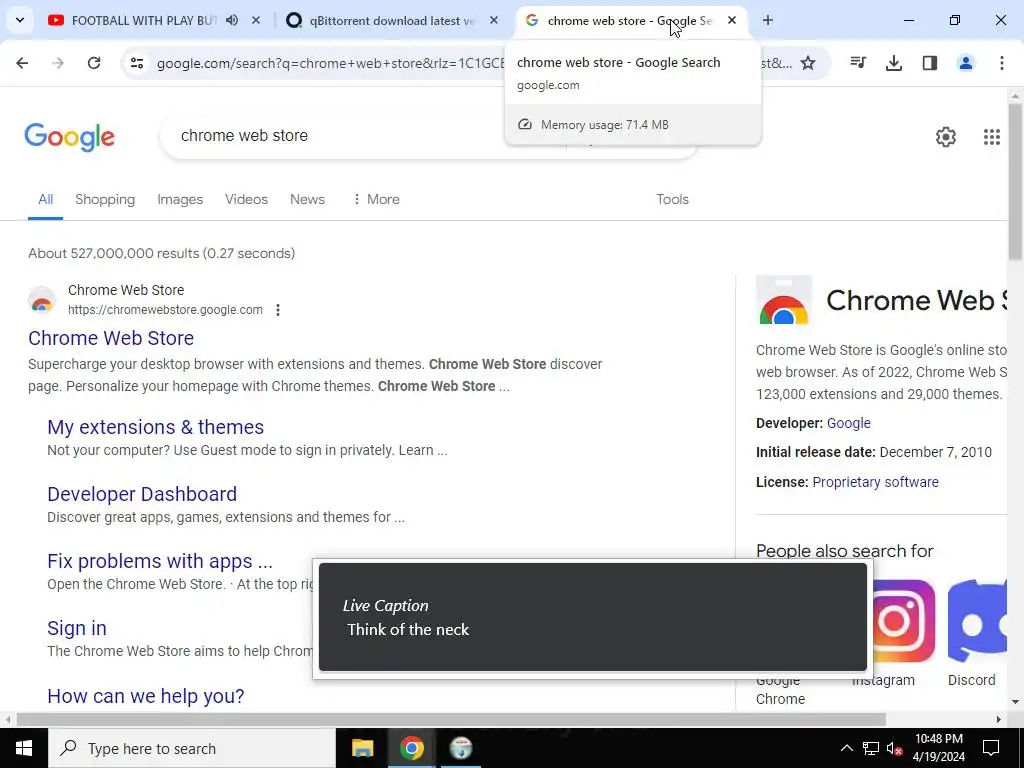Image resolution: width=1024 pixels, height=768 pixels.
Task: Open the Developer Dashboard sitelink
Action: click(142, 494)
